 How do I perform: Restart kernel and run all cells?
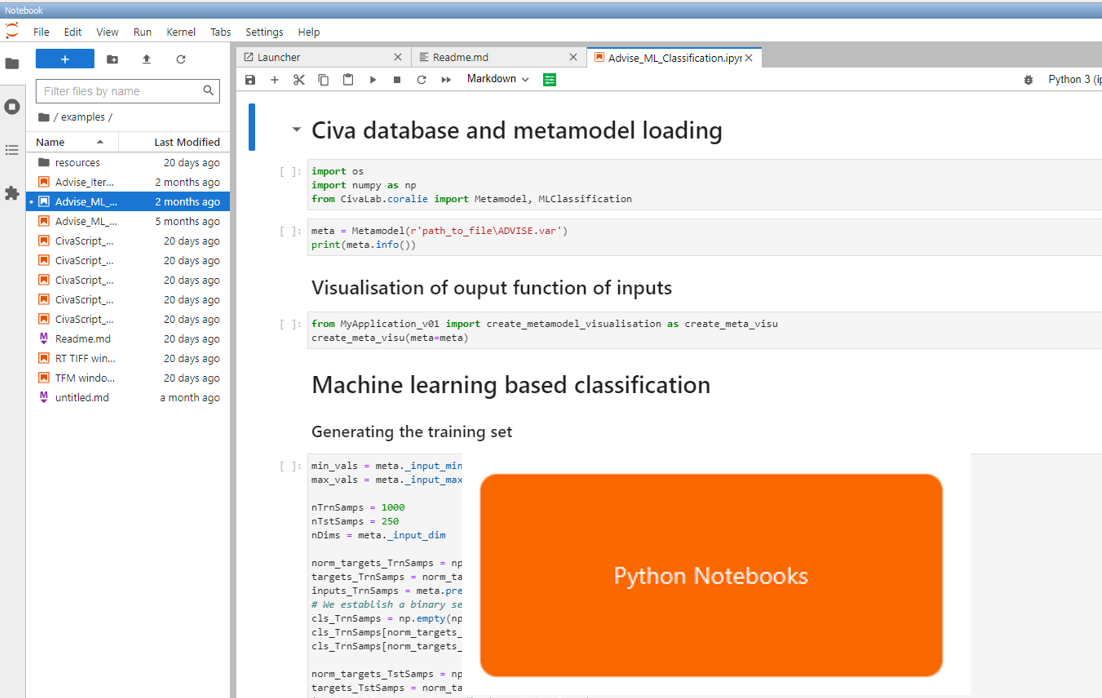pyautogui.click(x=446, y=79)
